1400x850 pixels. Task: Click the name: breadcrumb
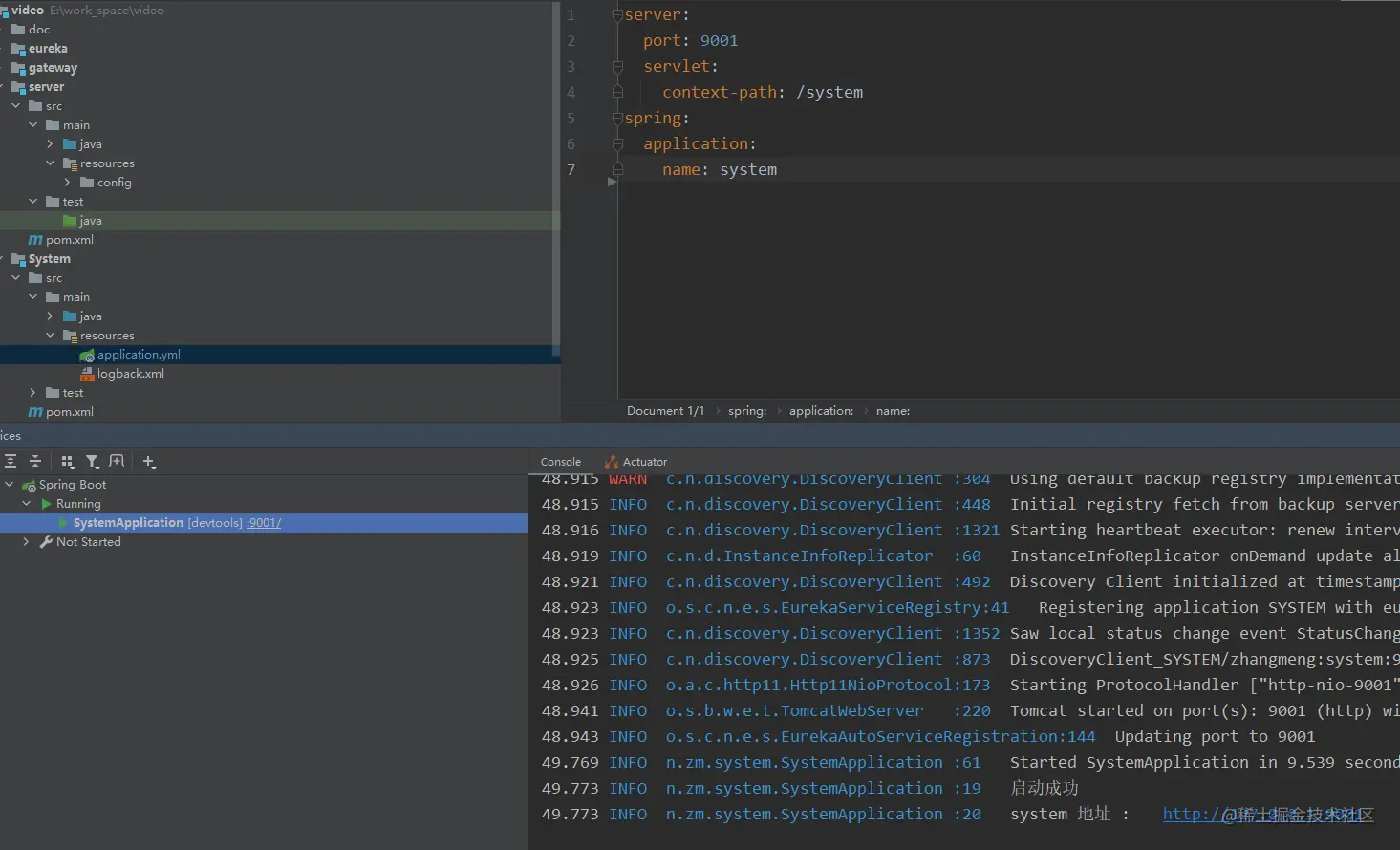tap(894, 411)
